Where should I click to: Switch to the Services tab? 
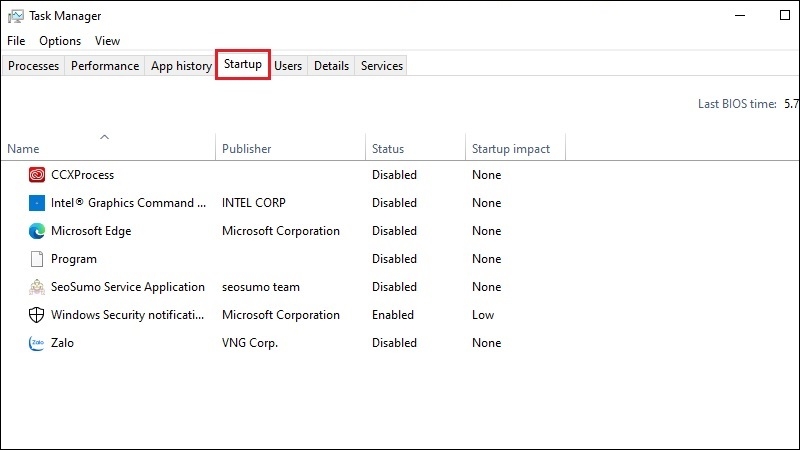(382, 66)
